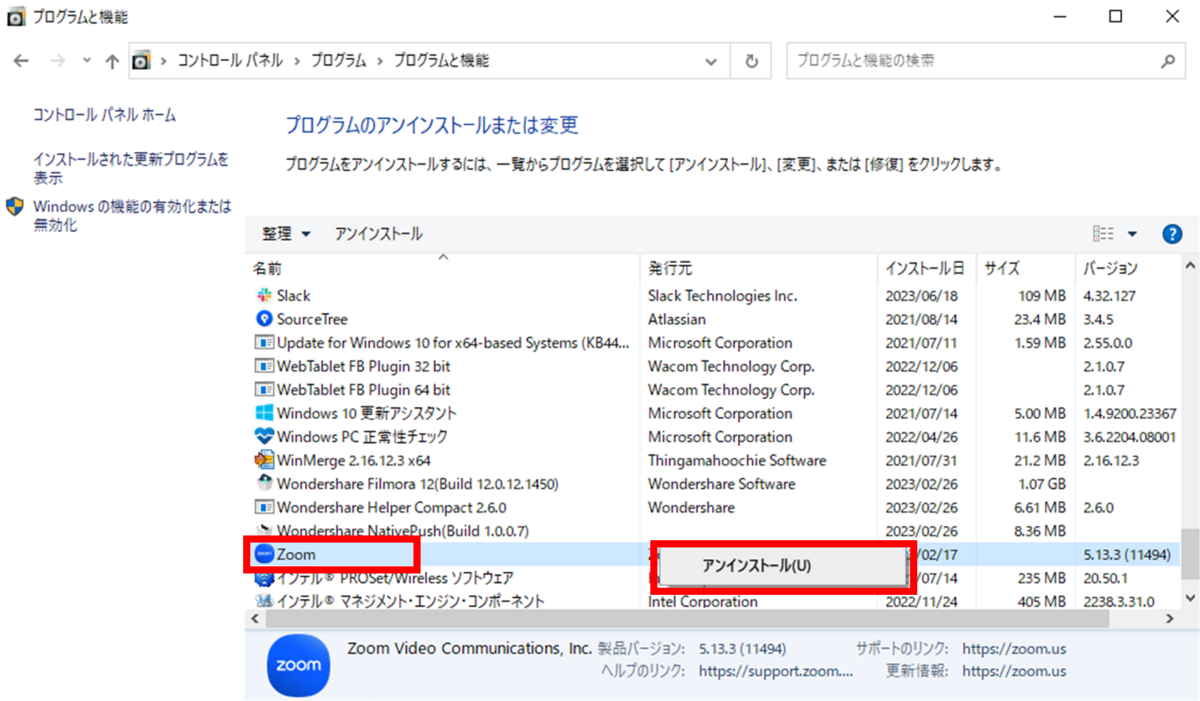Expand the プログラム breadcrumb chevron

[x=380, y=61]
